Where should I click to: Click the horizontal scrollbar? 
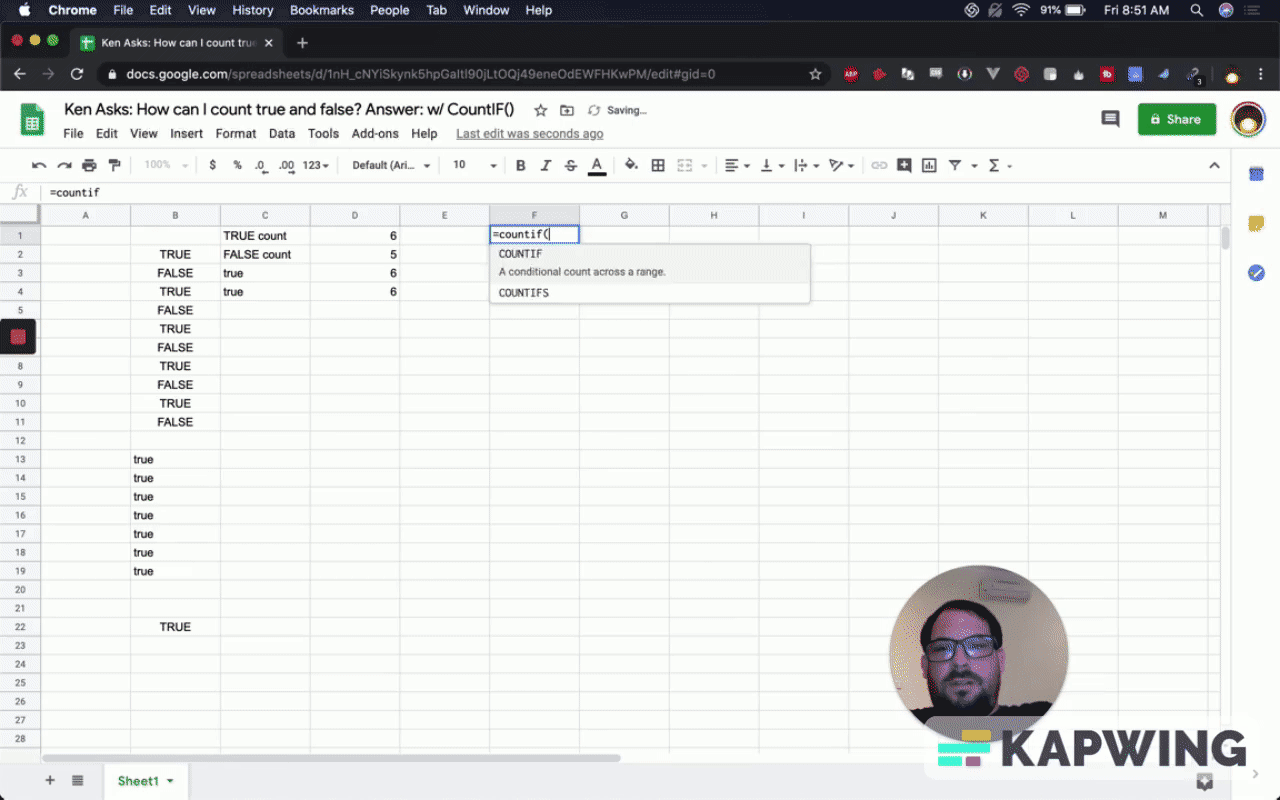(x=331, y=758)
